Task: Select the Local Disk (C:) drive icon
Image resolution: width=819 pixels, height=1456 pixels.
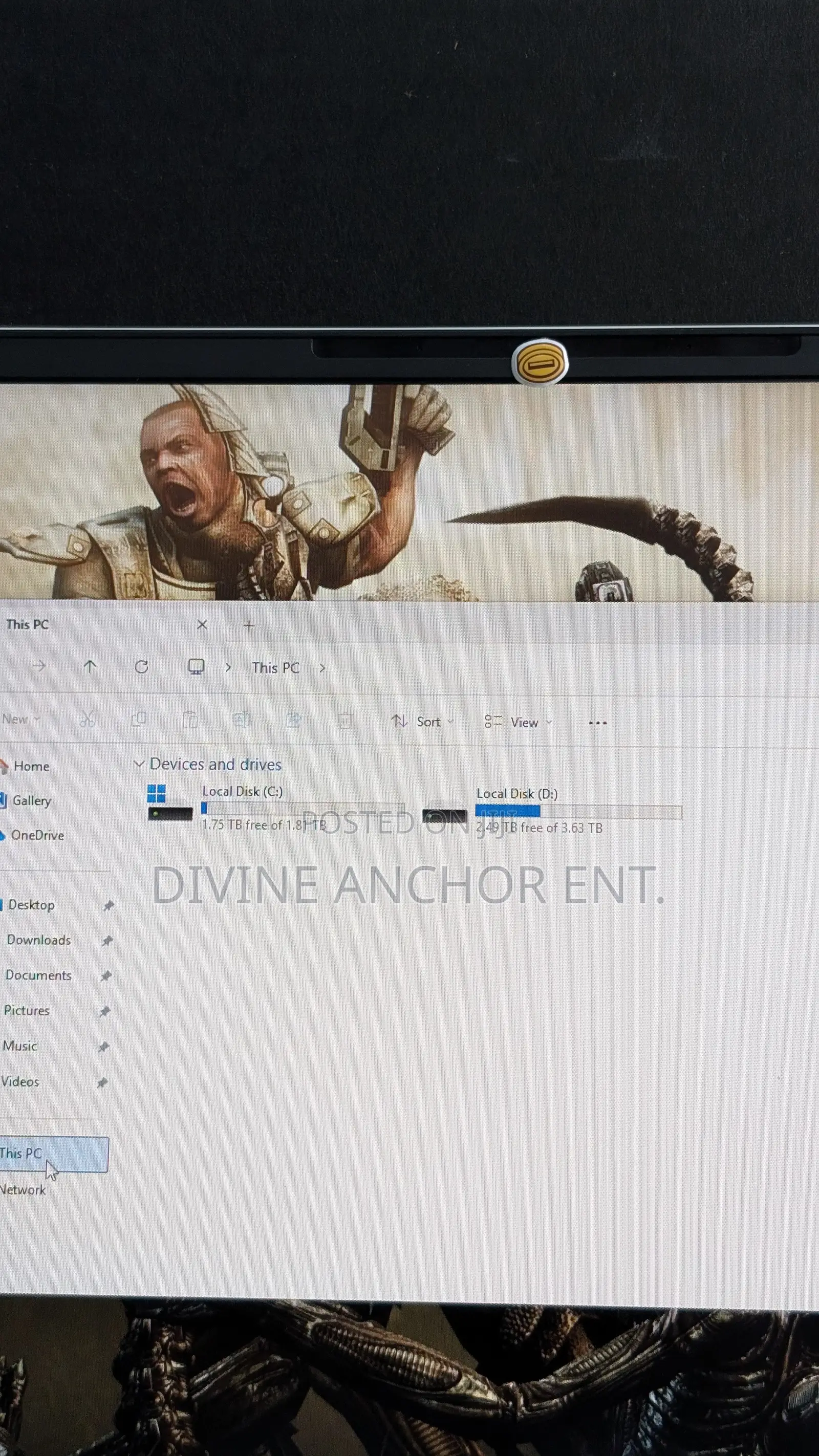Action: coord(169,803)
